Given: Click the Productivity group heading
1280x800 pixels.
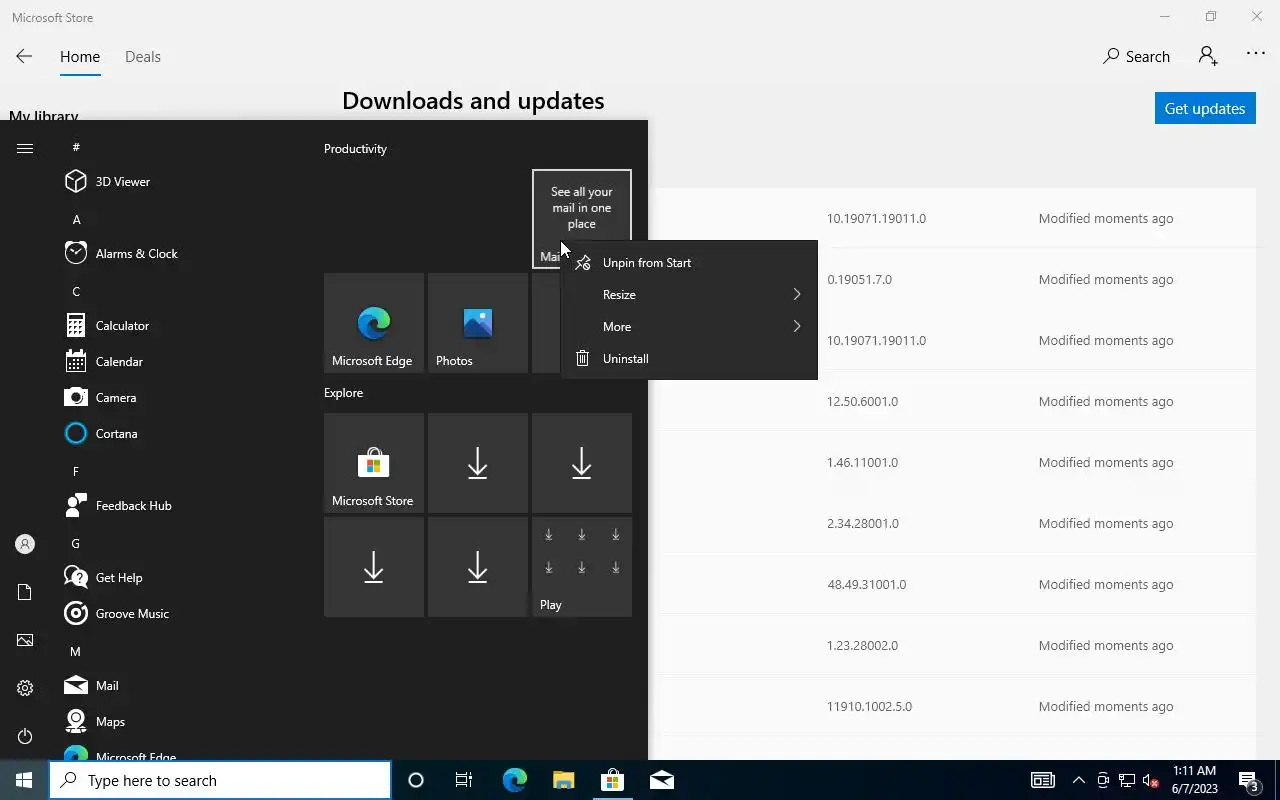Looking at the screenshot, I should pyautogui.click(x=355, y=149).
